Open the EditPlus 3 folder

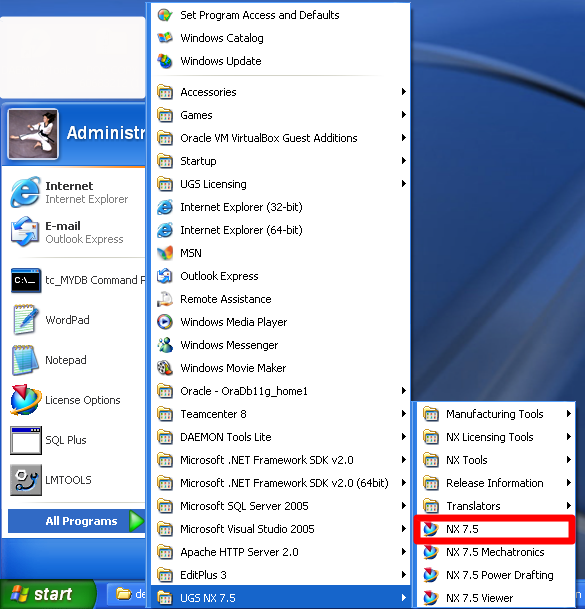point(280,575)
